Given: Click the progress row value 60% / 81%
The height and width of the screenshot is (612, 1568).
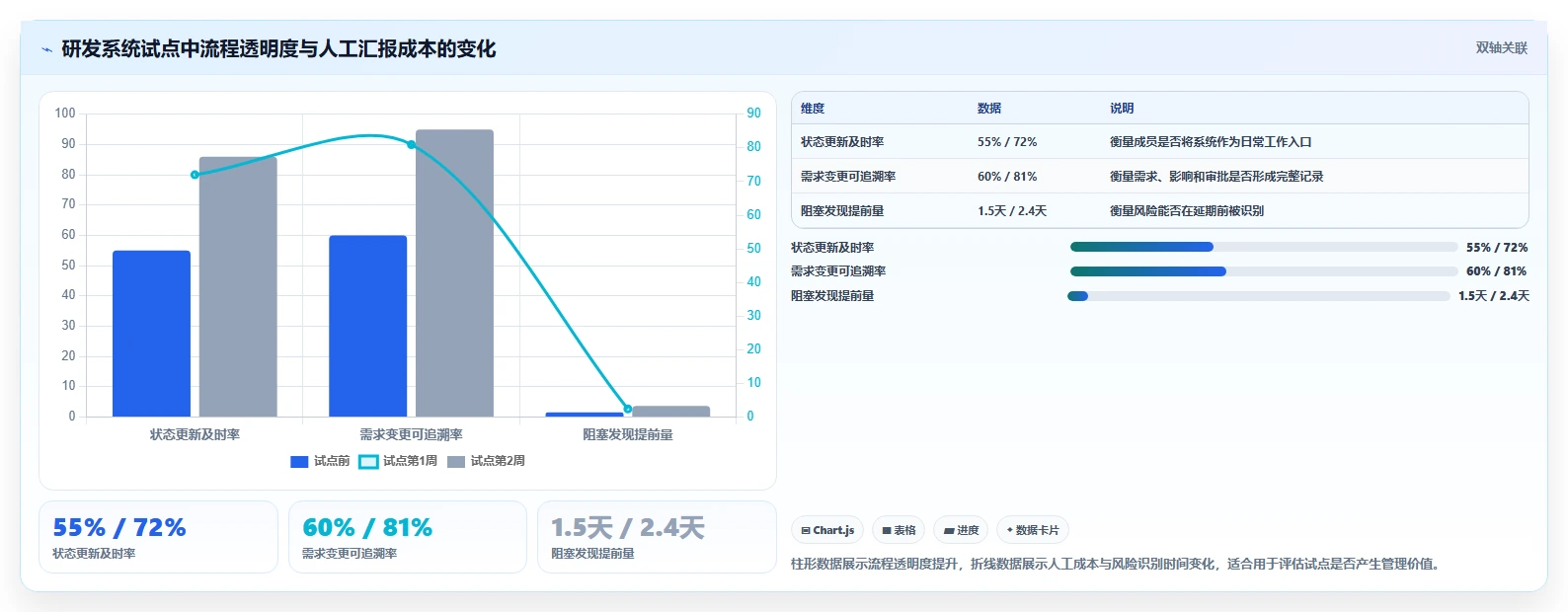Looking at the screenshot, I should (x=1497, y=271).
